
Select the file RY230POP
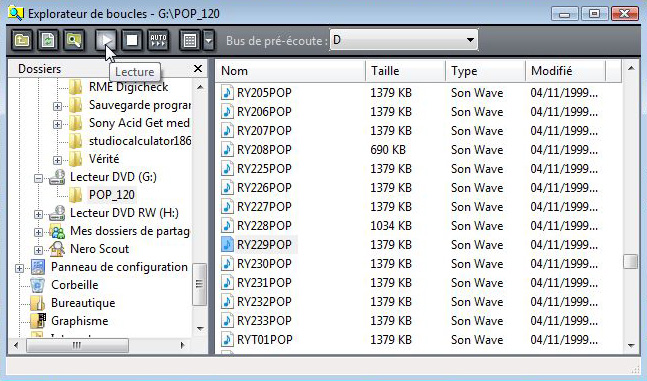[x=264, y=264]
